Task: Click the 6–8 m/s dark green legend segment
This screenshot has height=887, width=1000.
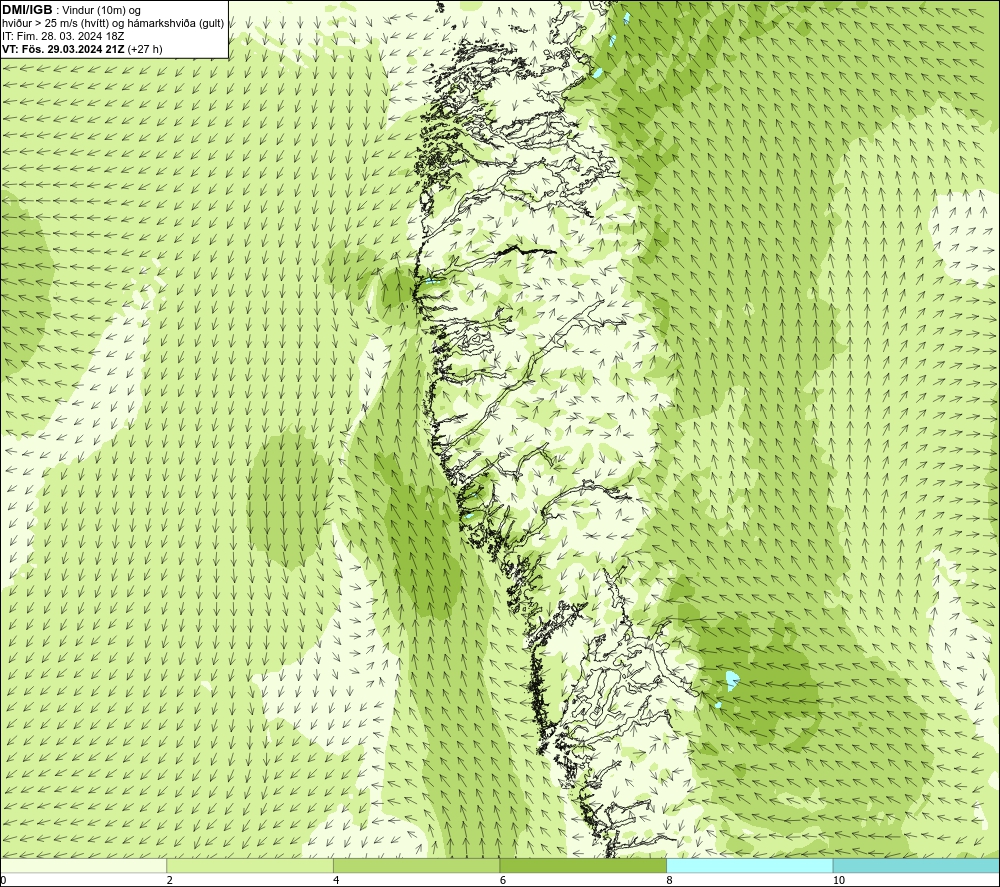Action: click(583, 865)
